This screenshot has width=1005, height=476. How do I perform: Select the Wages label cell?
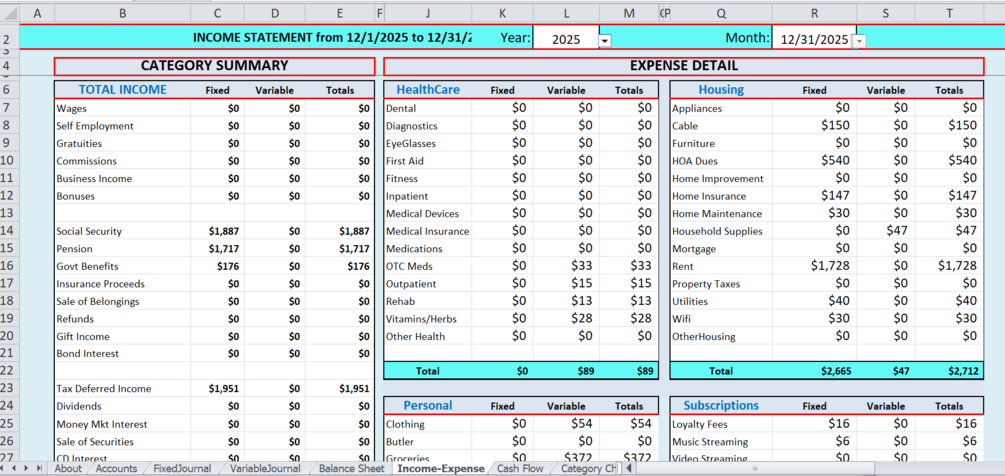coord(122,109)
